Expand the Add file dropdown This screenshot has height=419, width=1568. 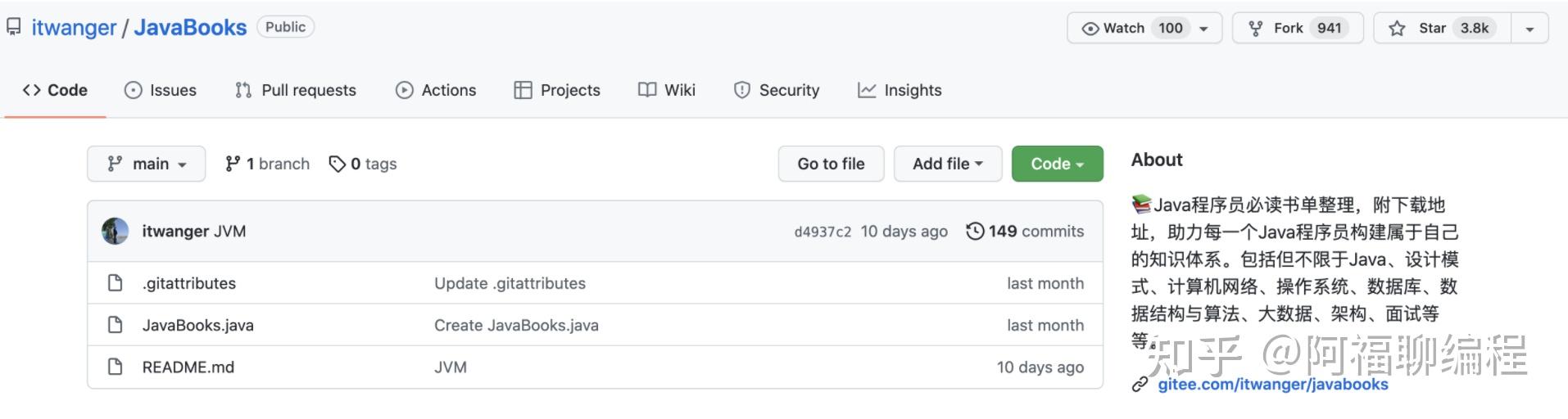[947, 164]
